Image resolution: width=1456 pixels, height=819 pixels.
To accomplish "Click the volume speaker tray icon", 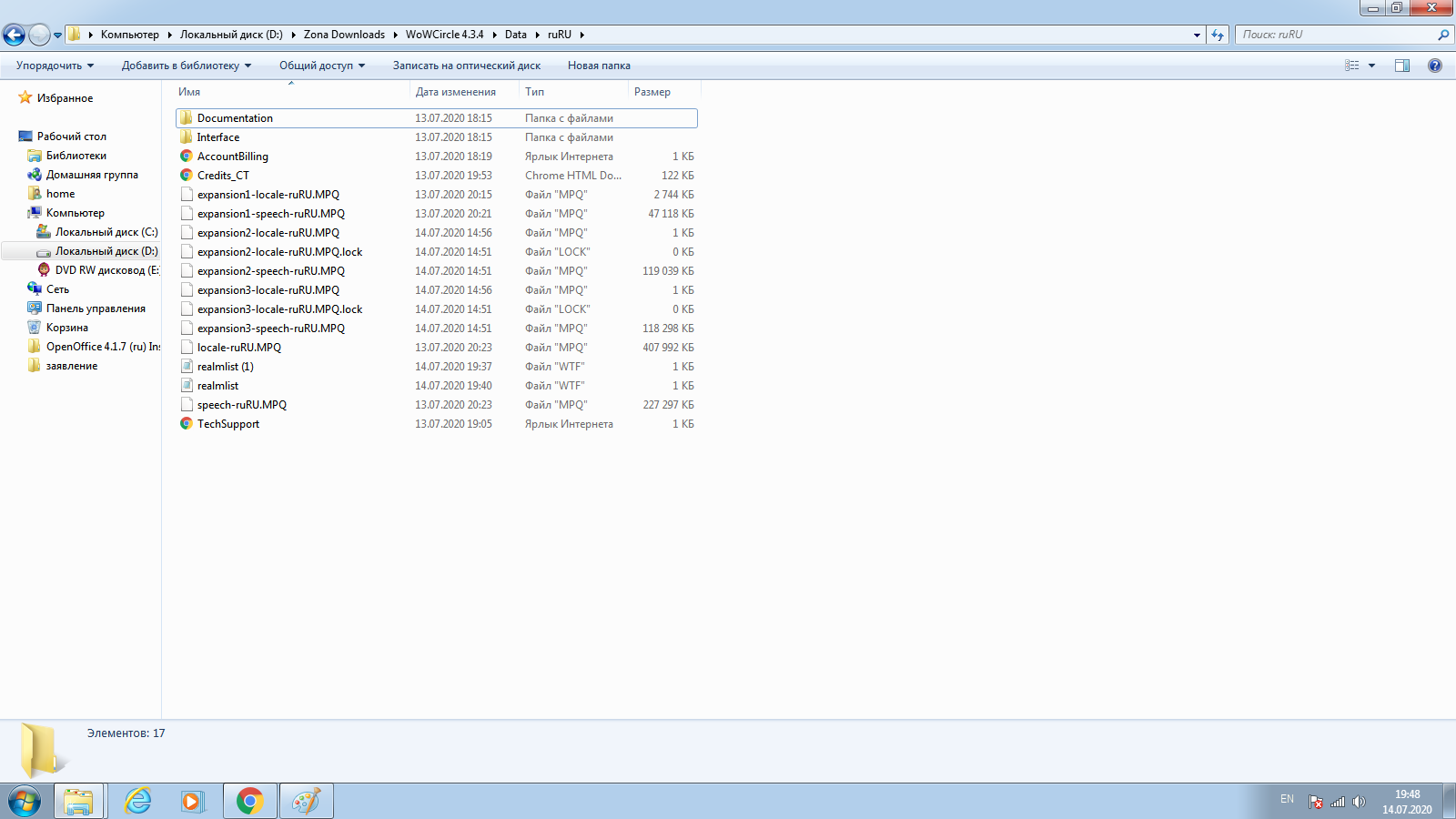I will click(x=1359, y=802).
